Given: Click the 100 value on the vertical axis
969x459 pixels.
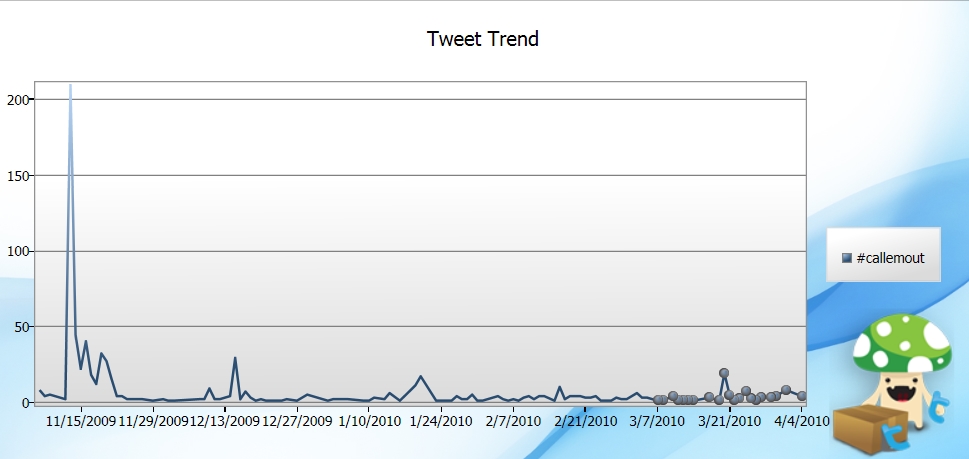Looking at the screenshot, I should pyautogui.click(x=19, y=251).
